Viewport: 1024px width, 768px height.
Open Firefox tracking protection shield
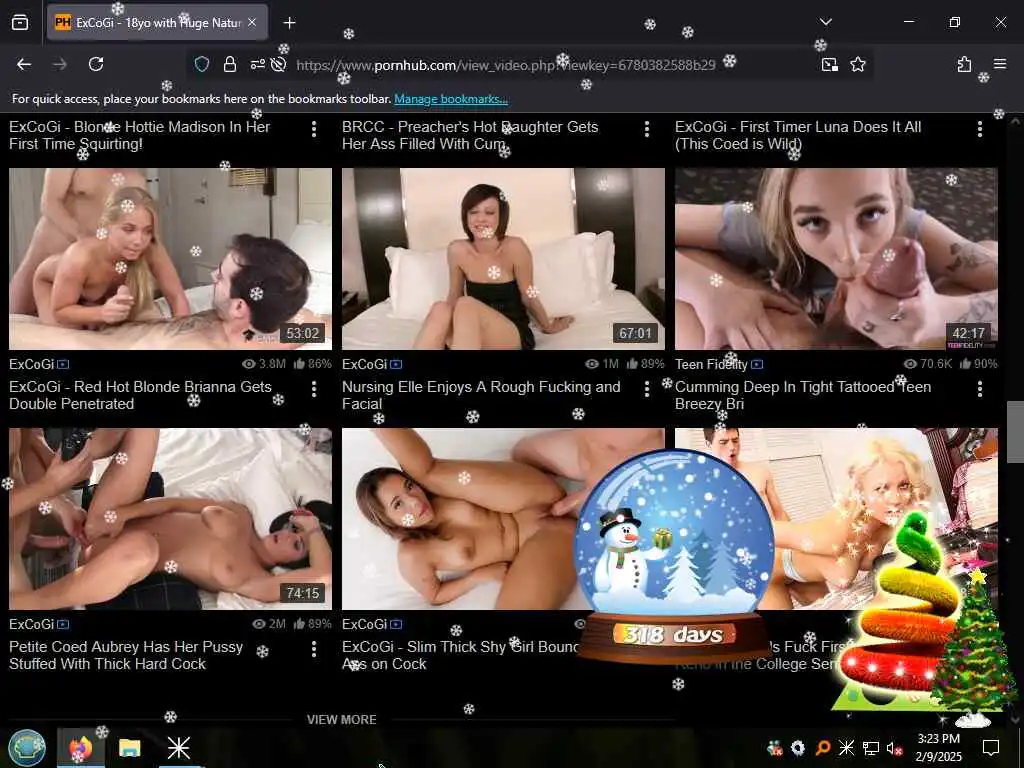tap(202, 64)
